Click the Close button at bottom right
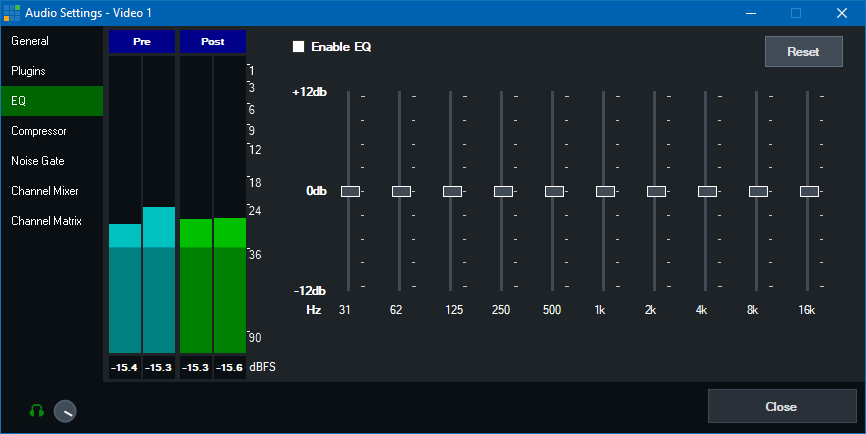 pyautogui.click(x=781, y=407)
